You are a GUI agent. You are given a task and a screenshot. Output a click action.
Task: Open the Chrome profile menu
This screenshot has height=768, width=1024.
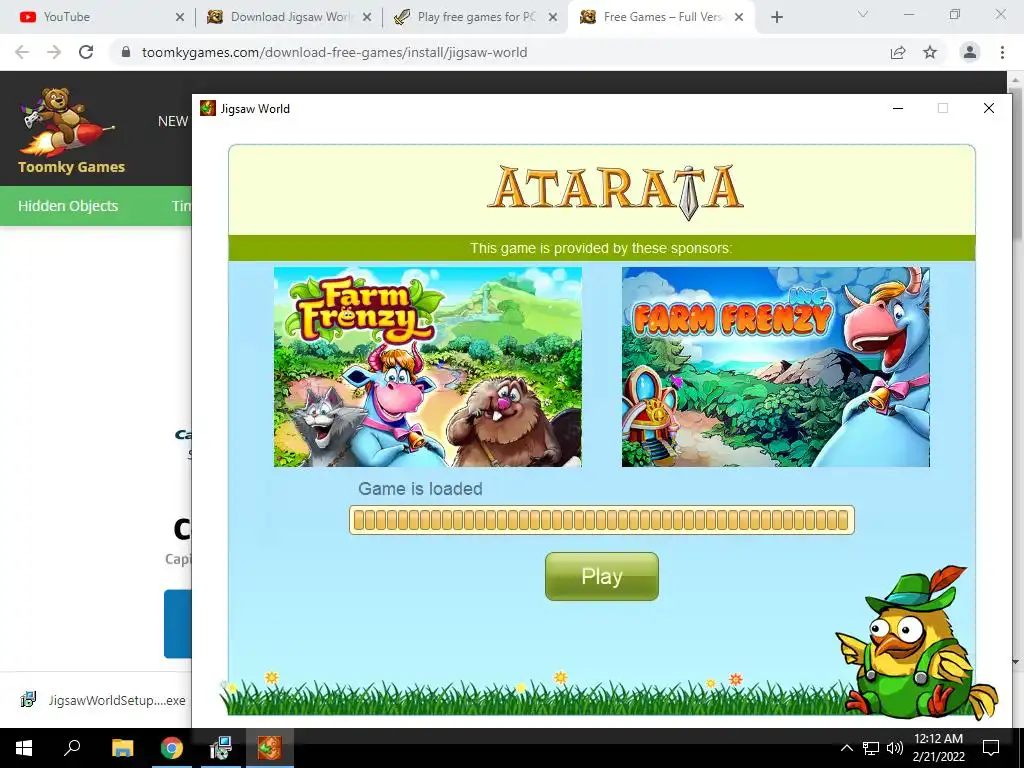(970, 52)
